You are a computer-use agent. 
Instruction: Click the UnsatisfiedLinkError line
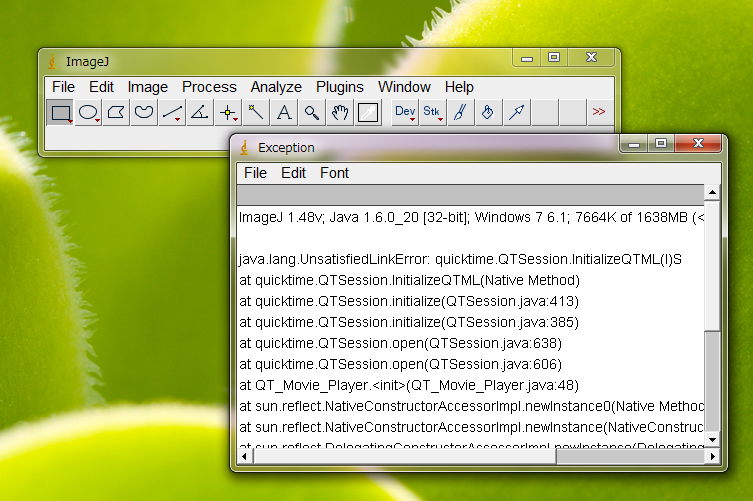point(461,259)
